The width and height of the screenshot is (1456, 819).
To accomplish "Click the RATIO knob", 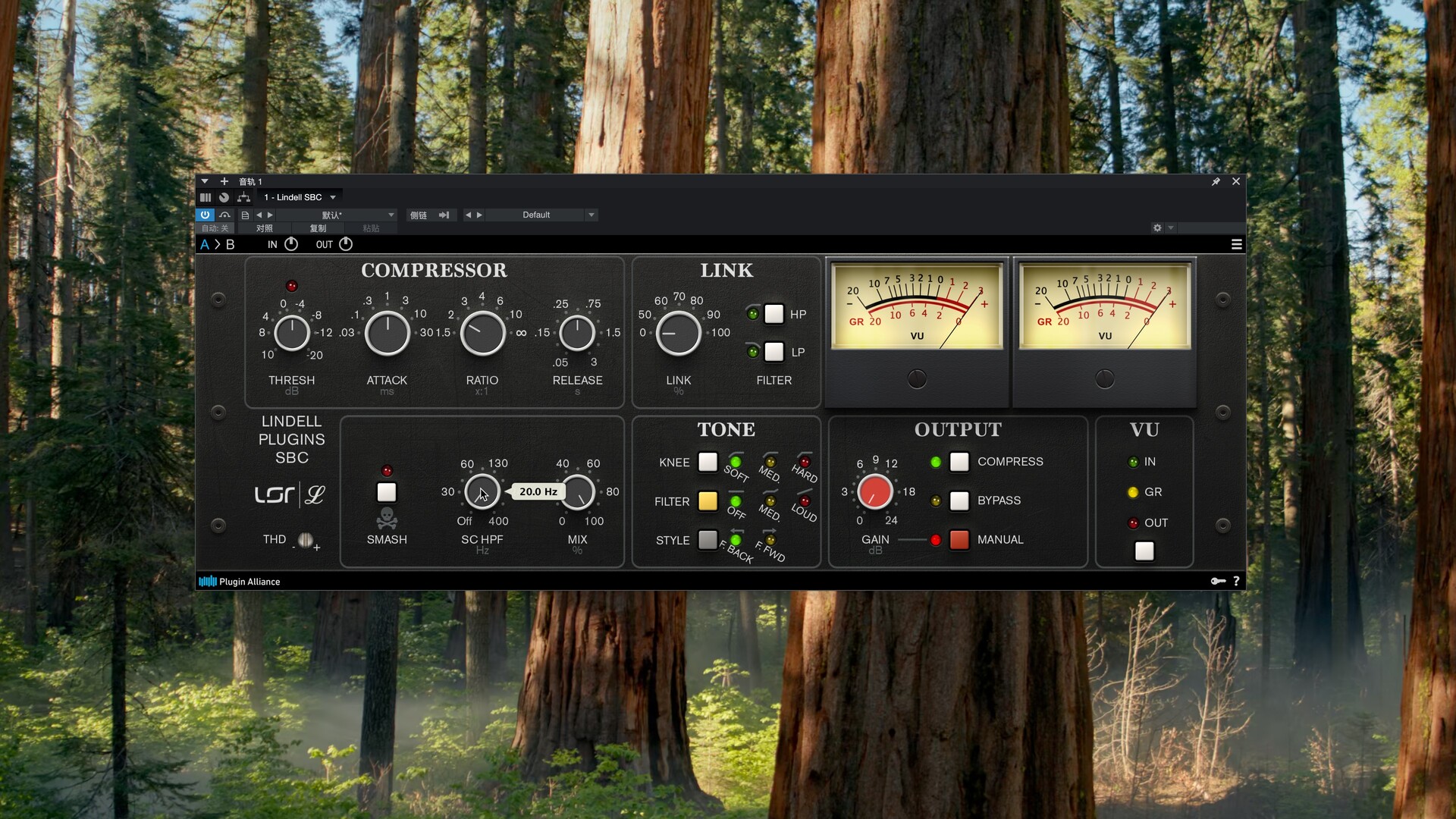I will pos(483,333).
